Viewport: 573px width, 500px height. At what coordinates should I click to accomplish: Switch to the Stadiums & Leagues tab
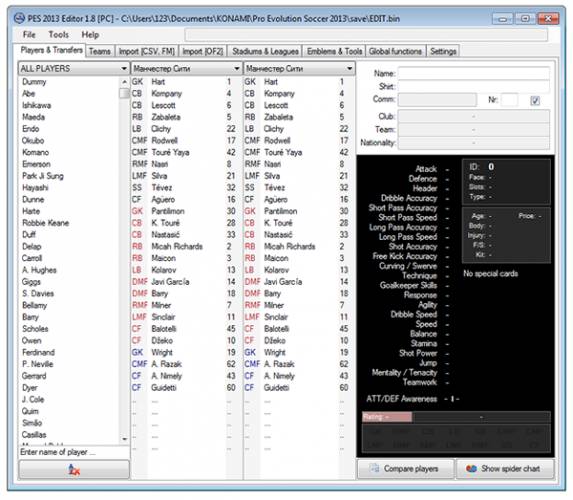(x=265, y=51)
